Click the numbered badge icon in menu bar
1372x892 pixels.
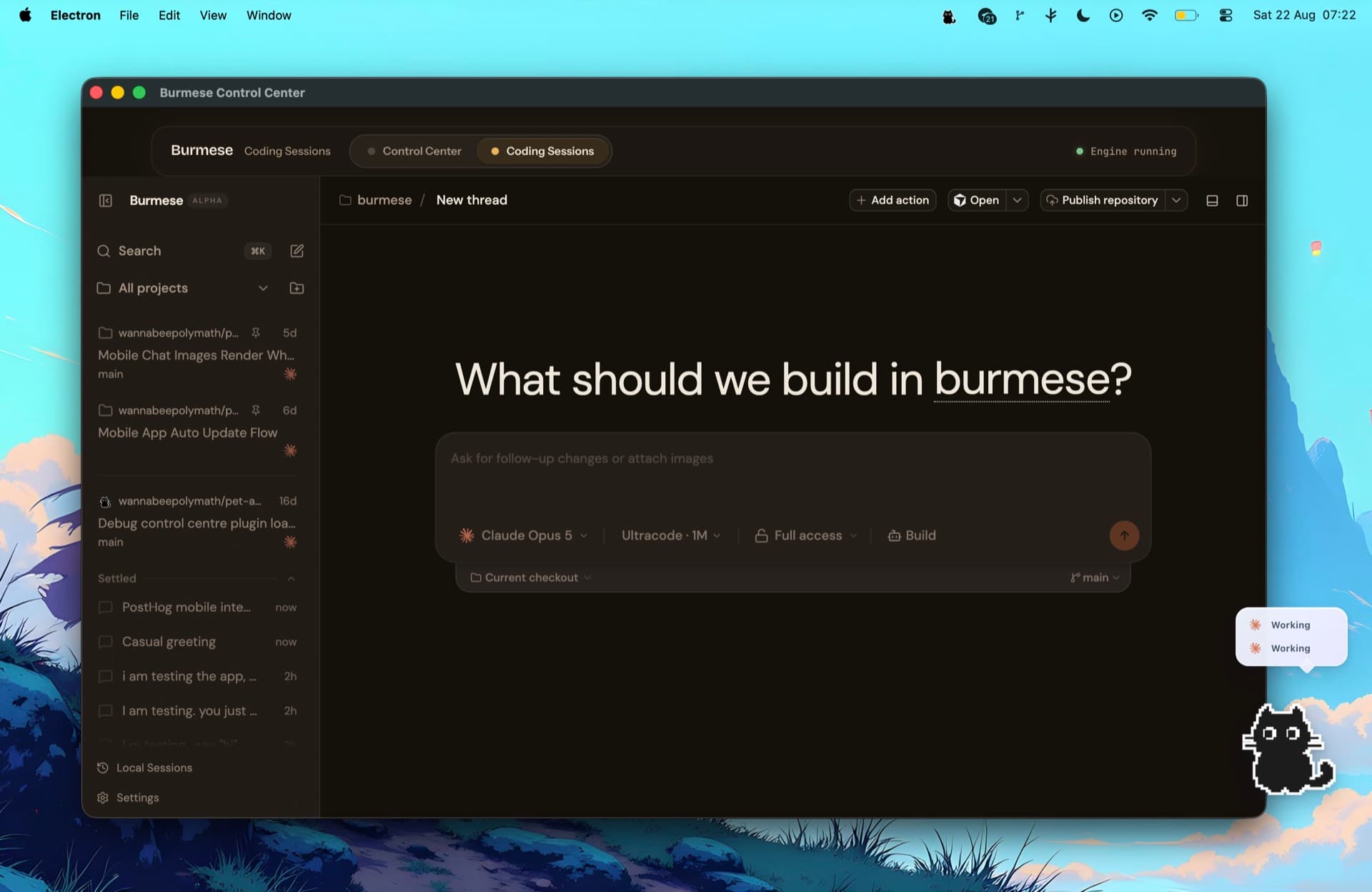(987, 16)
